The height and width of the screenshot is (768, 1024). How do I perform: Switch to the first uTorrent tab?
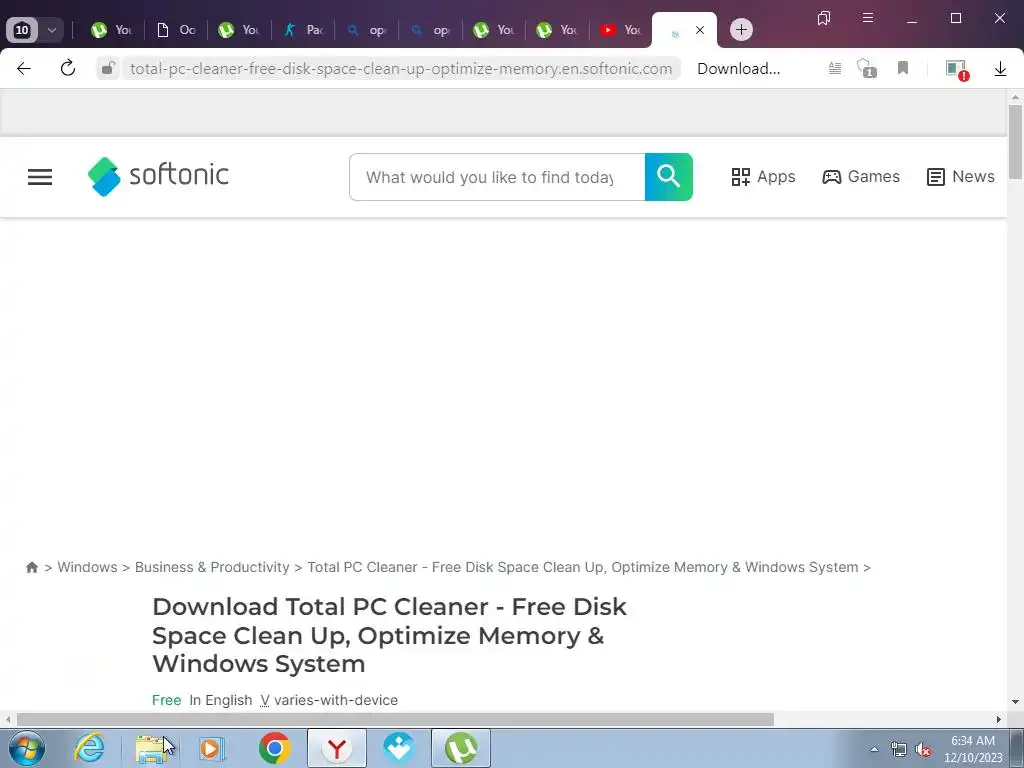111,30
